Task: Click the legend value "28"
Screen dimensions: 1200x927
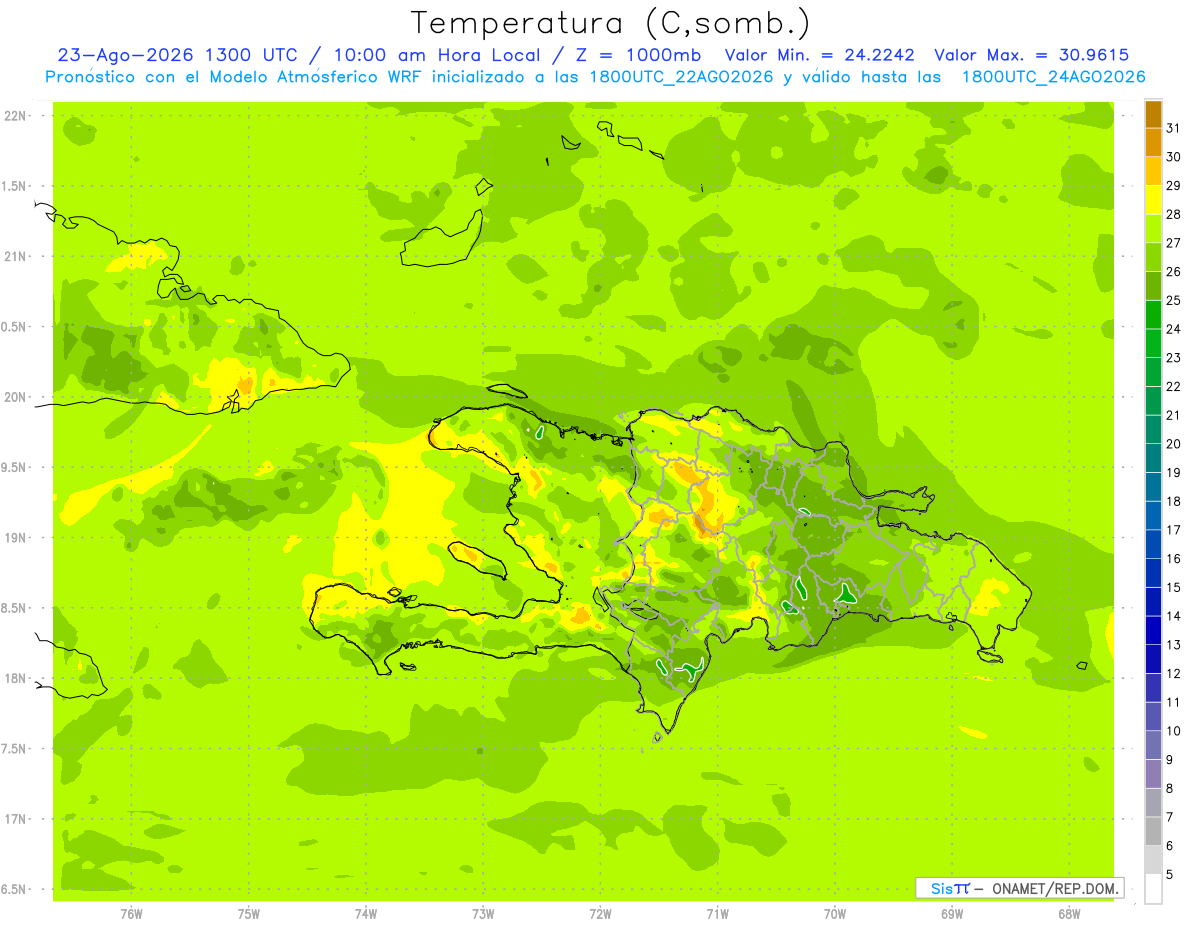Action: click(1174, 214)
